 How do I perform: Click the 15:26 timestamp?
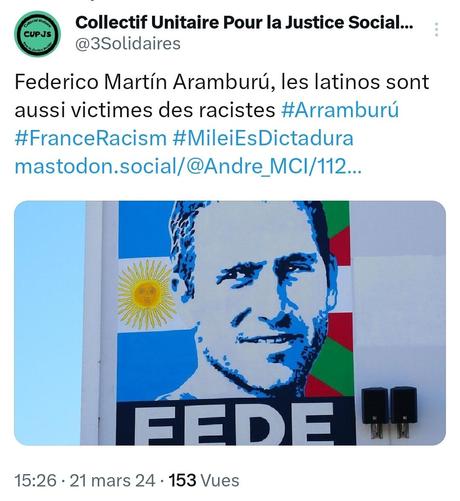[x=35, y=480]
